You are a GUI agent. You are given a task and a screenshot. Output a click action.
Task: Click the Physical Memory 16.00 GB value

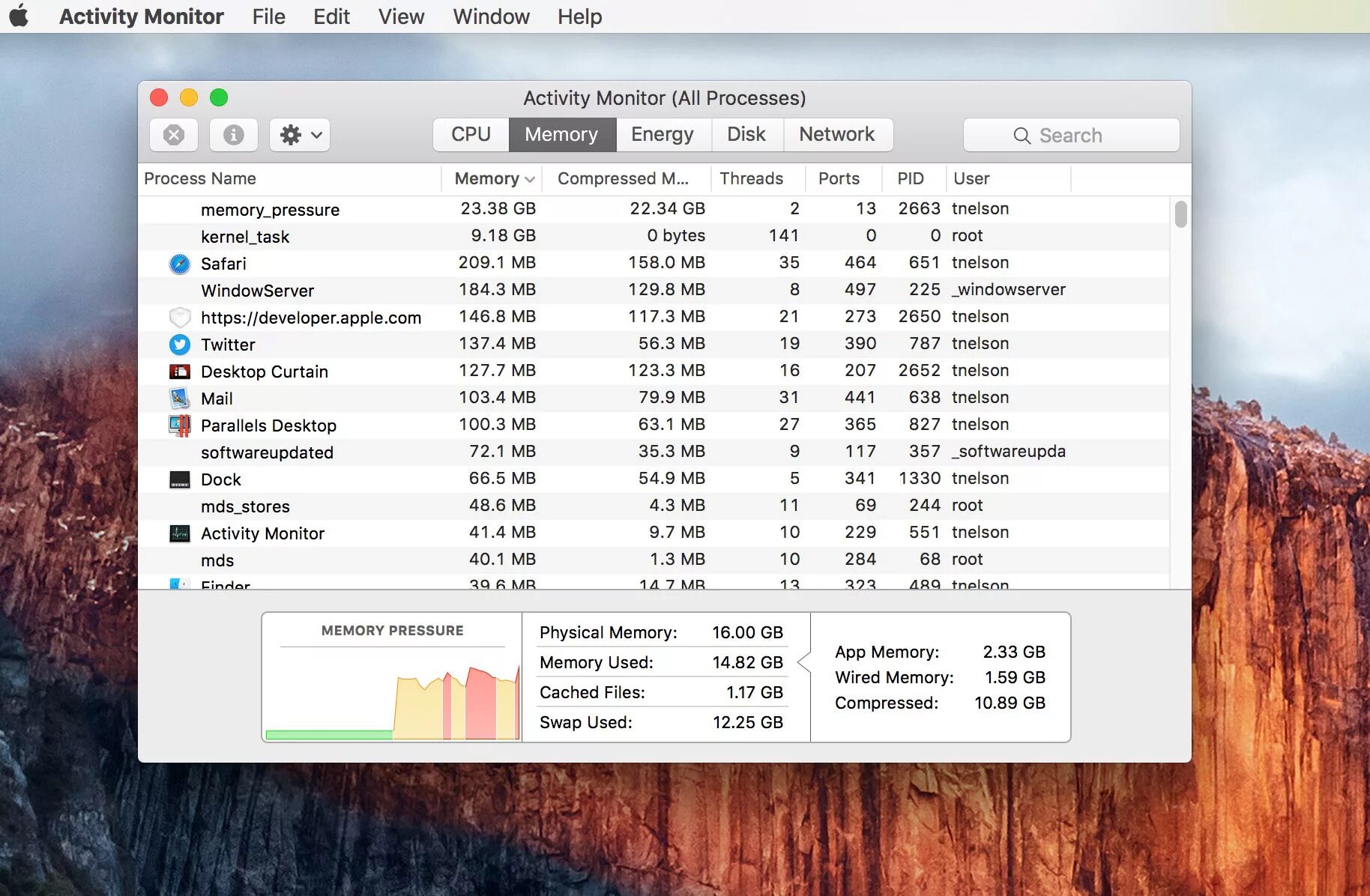(x=747, y=633)
